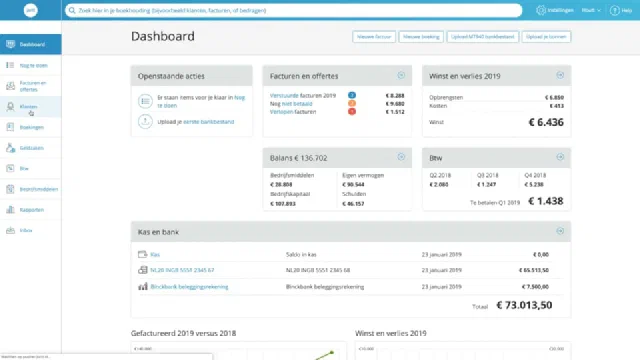This screenshot has width=640, height=360.
Task: Click 'Gefactureerd 2019 versus 2018' chart heading
Action: pos(183,333)
